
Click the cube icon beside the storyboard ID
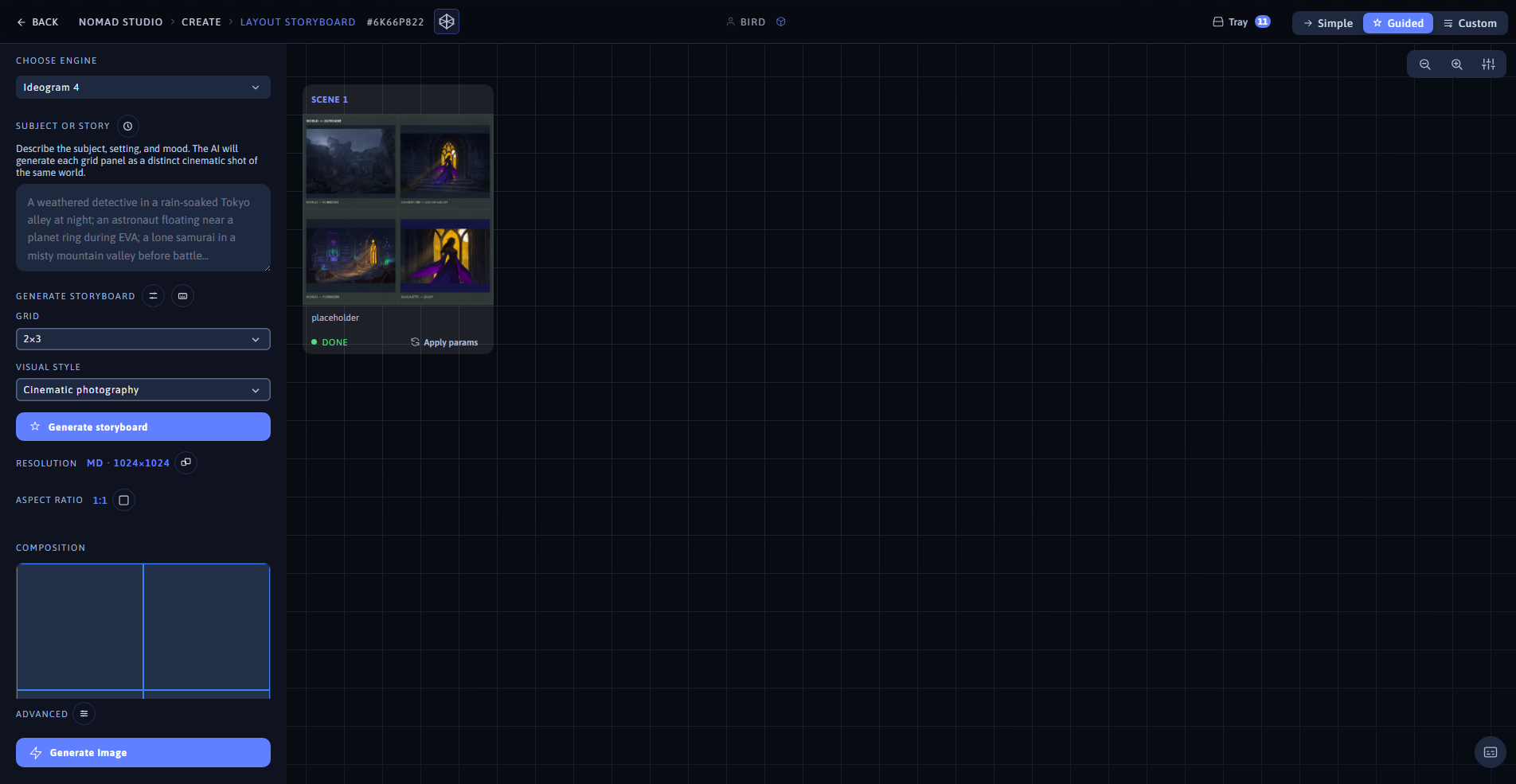(447, 21)
